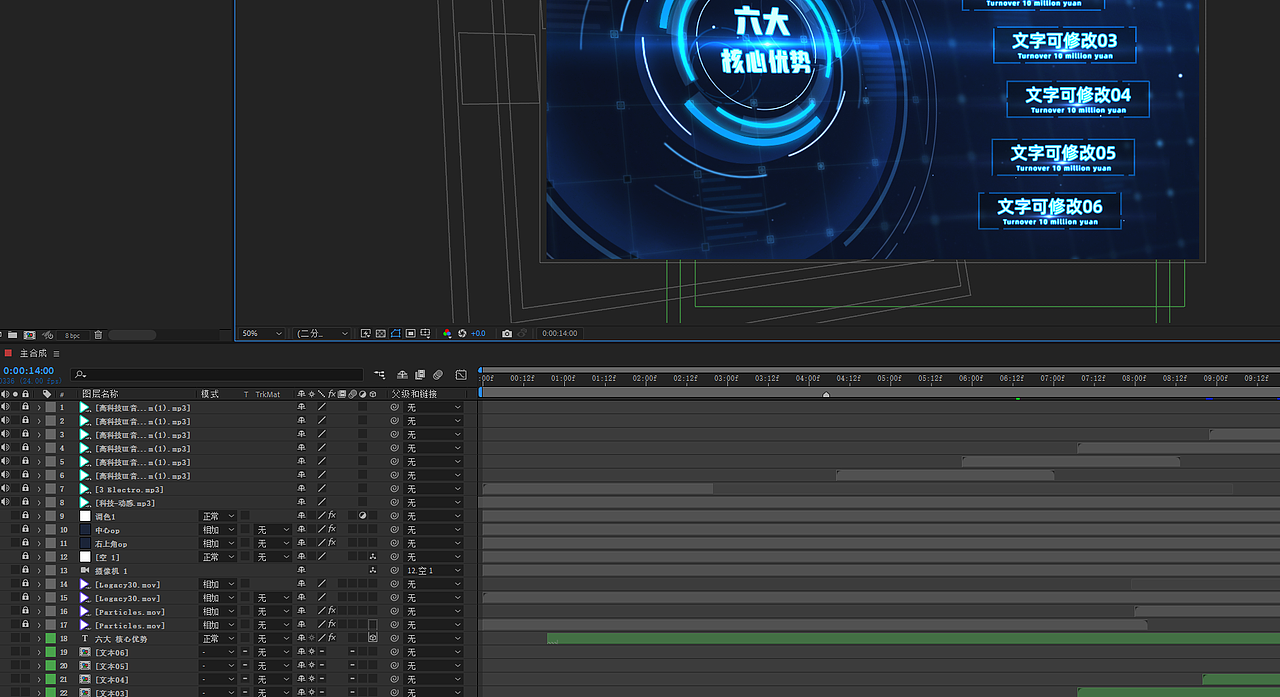The height and width of the screenshot is (697, 1280).
Task: Open the 50% magnification dropdown
Action: click(263, 333)
